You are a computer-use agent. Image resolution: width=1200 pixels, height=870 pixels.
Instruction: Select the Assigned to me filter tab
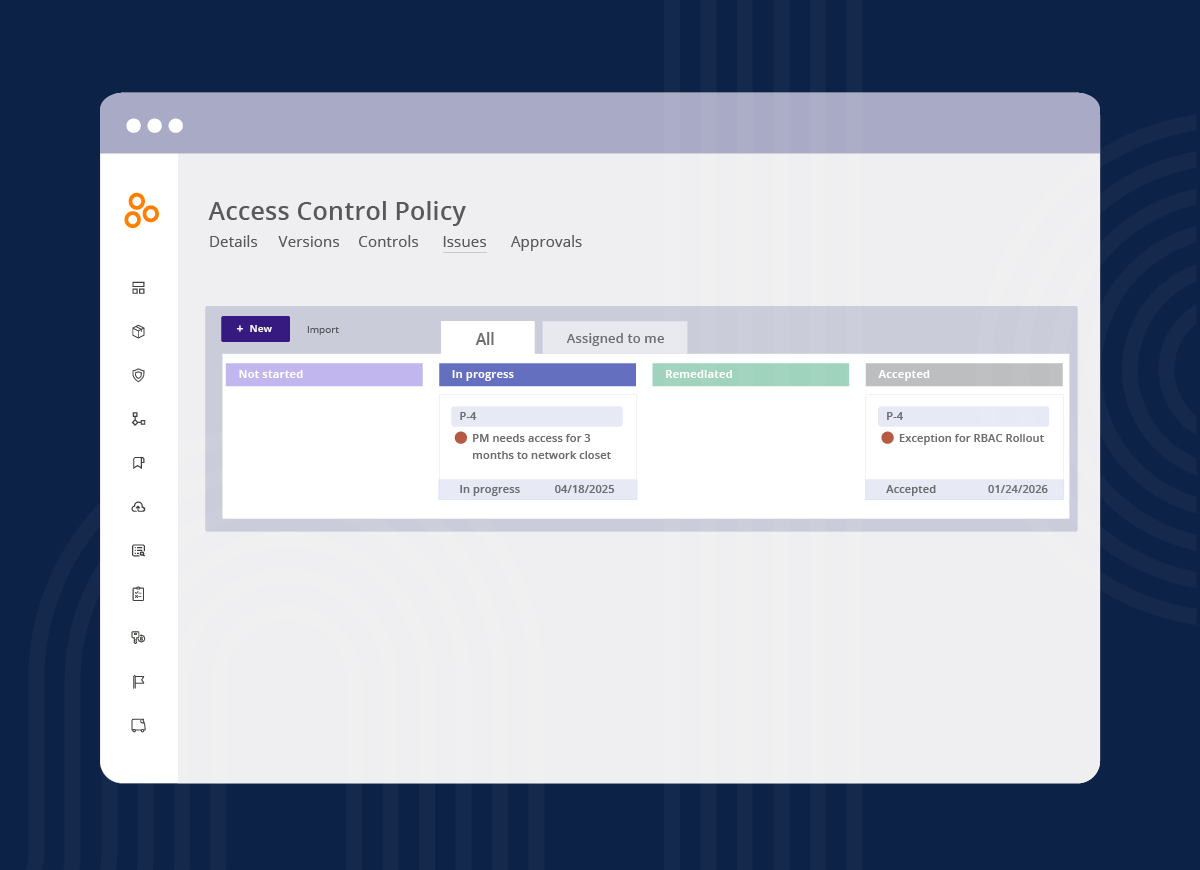pyautogui.click(x=615, y=338)
